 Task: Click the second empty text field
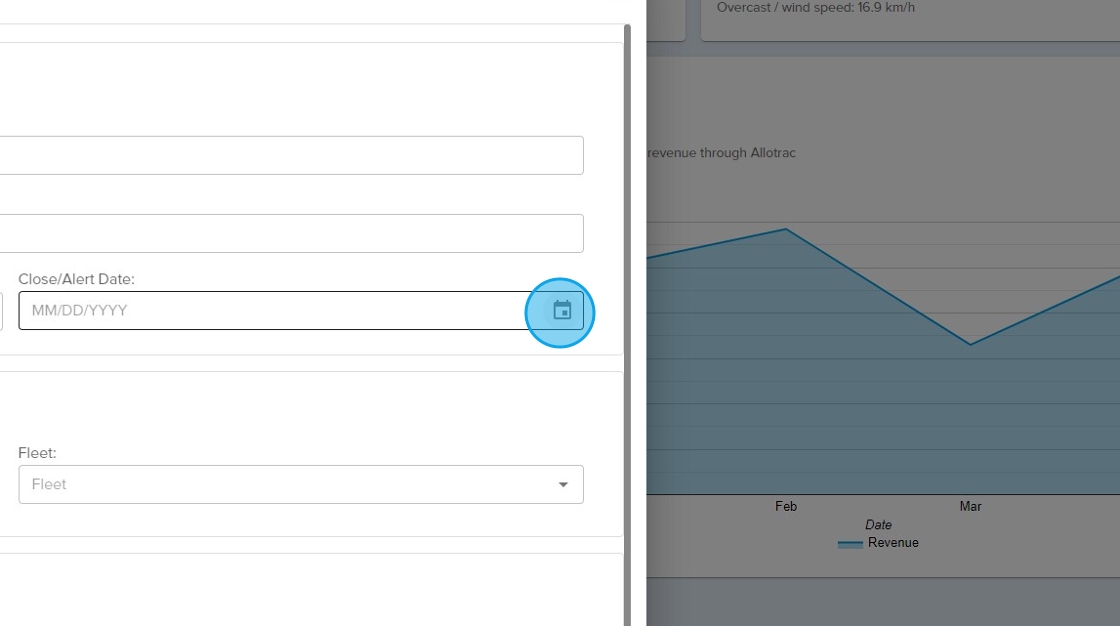coord(290,234)
